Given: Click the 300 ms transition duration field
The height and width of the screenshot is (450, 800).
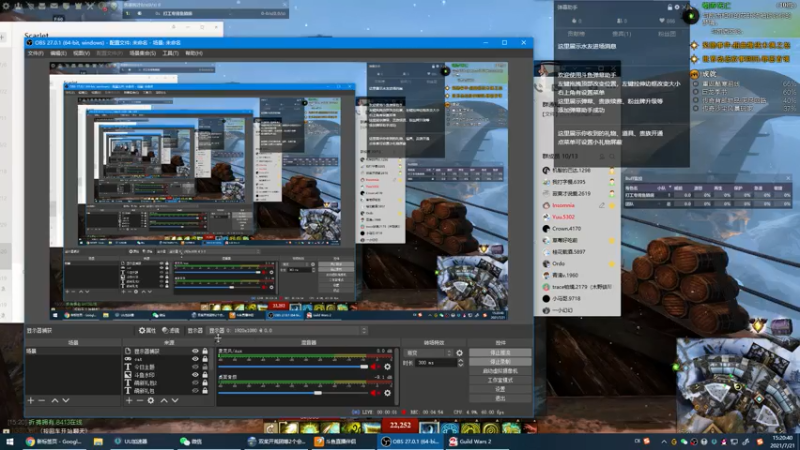Looking at the screenshot, I should [x=436, y=363].
